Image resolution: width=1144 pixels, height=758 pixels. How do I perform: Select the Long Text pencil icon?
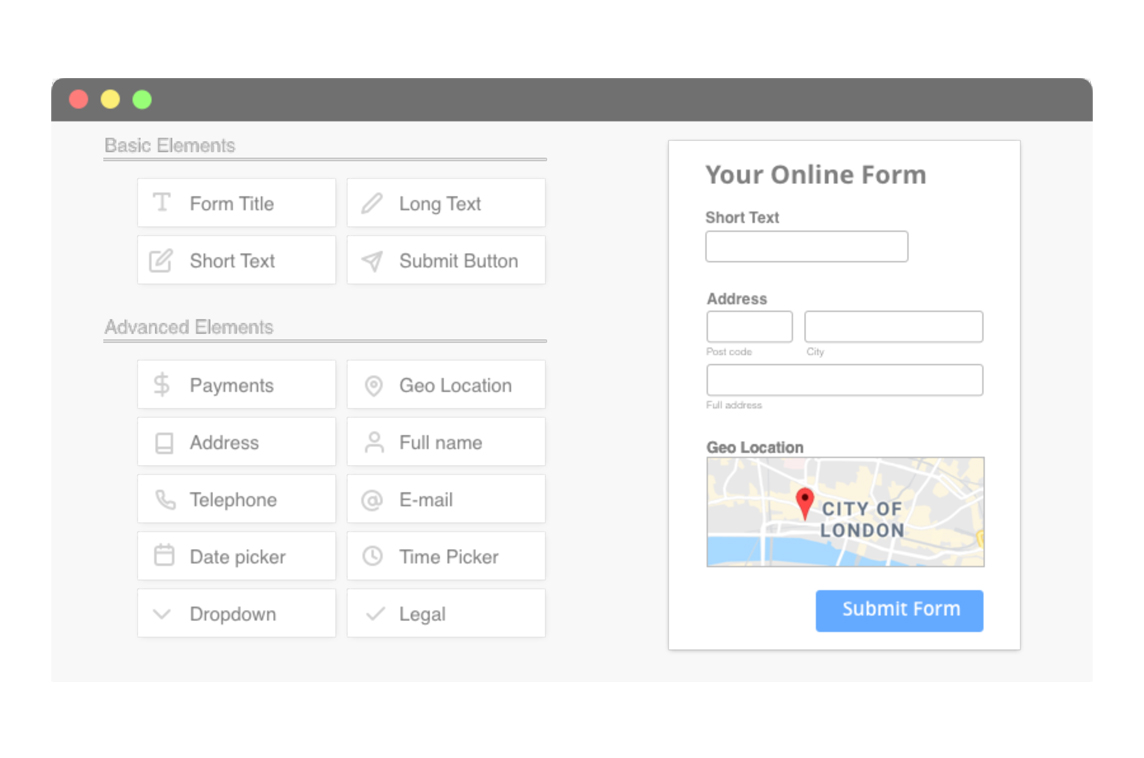pyautogui.click(x=372, y=203)
